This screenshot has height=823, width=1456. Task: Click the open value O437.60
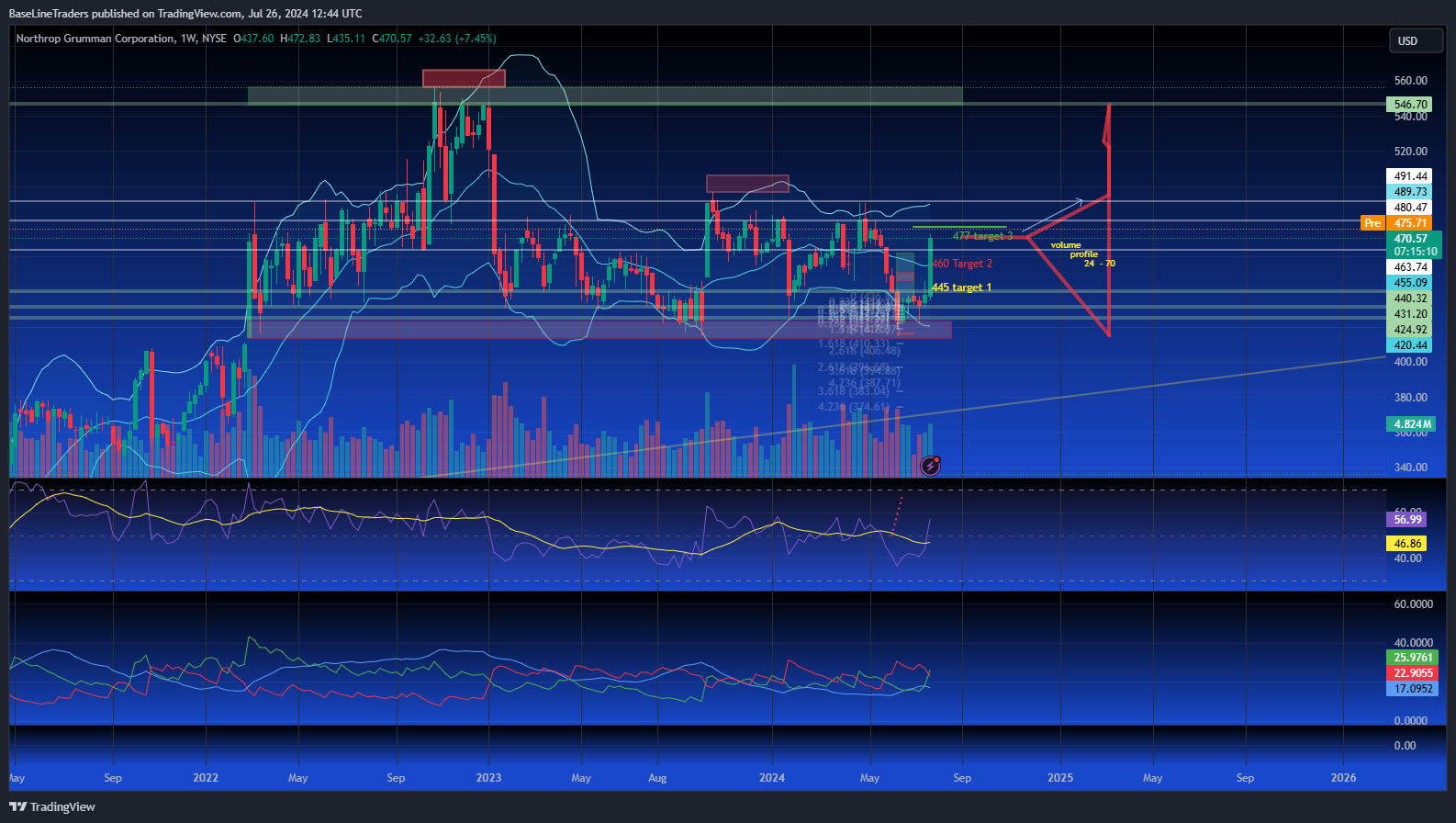click(x=253, y=39)
